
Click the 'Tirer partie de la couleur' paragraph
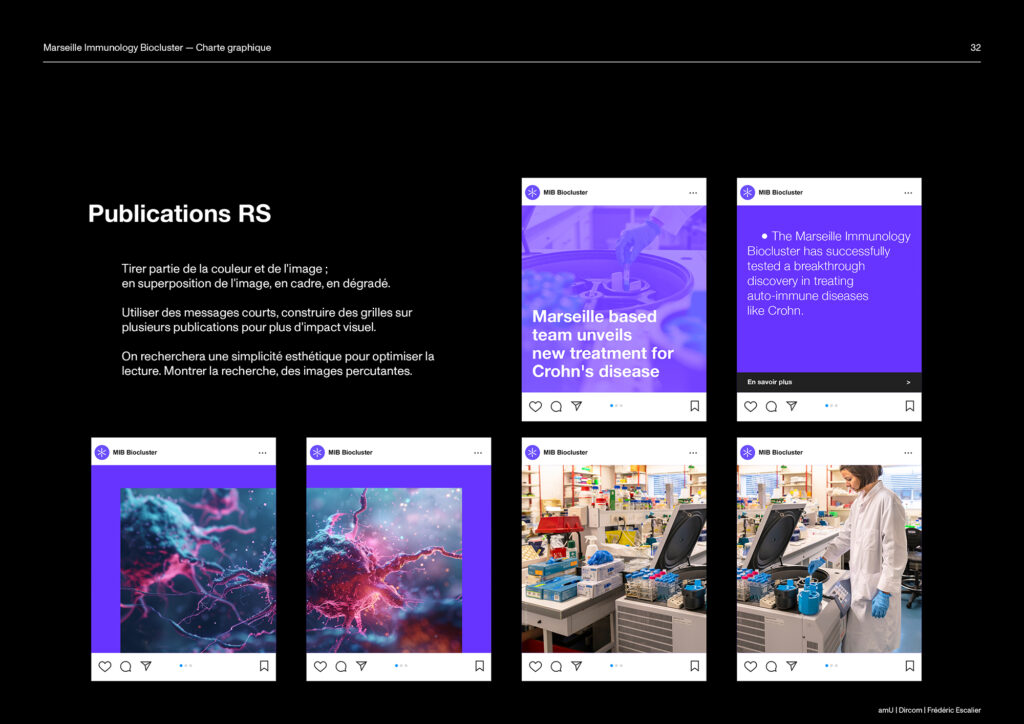click(x=256, y=276)
